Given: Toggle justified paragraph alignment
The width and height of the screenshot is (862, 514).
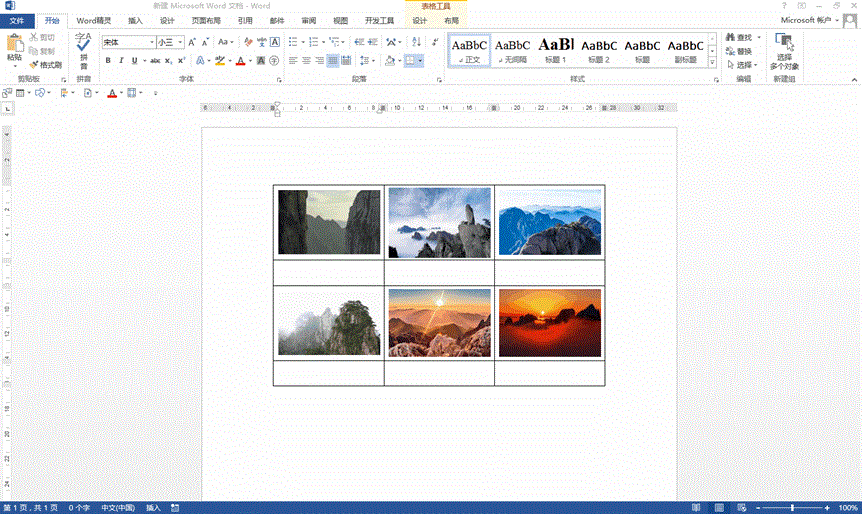Looking at the screenshot, I should click(x=333, y=61).
